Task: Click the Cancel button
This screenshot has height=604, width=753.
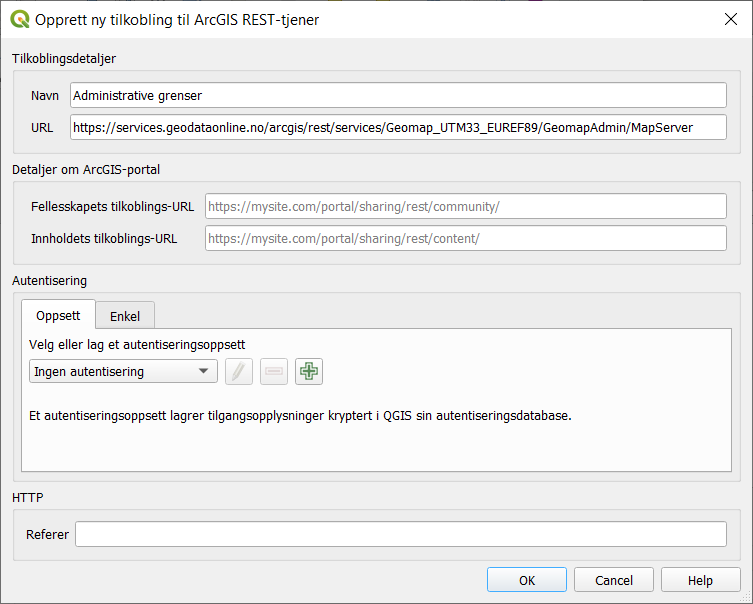Action: tap(614, 580)
